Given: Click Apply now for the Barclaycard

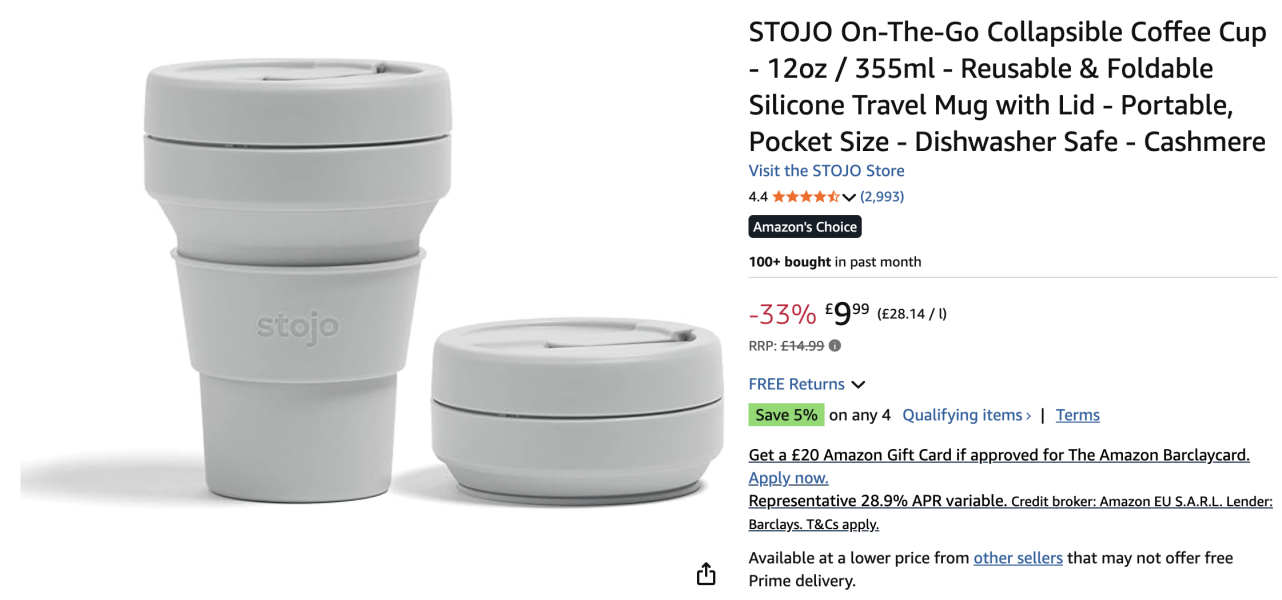Looking at the screenshot, I should point(788,478).
